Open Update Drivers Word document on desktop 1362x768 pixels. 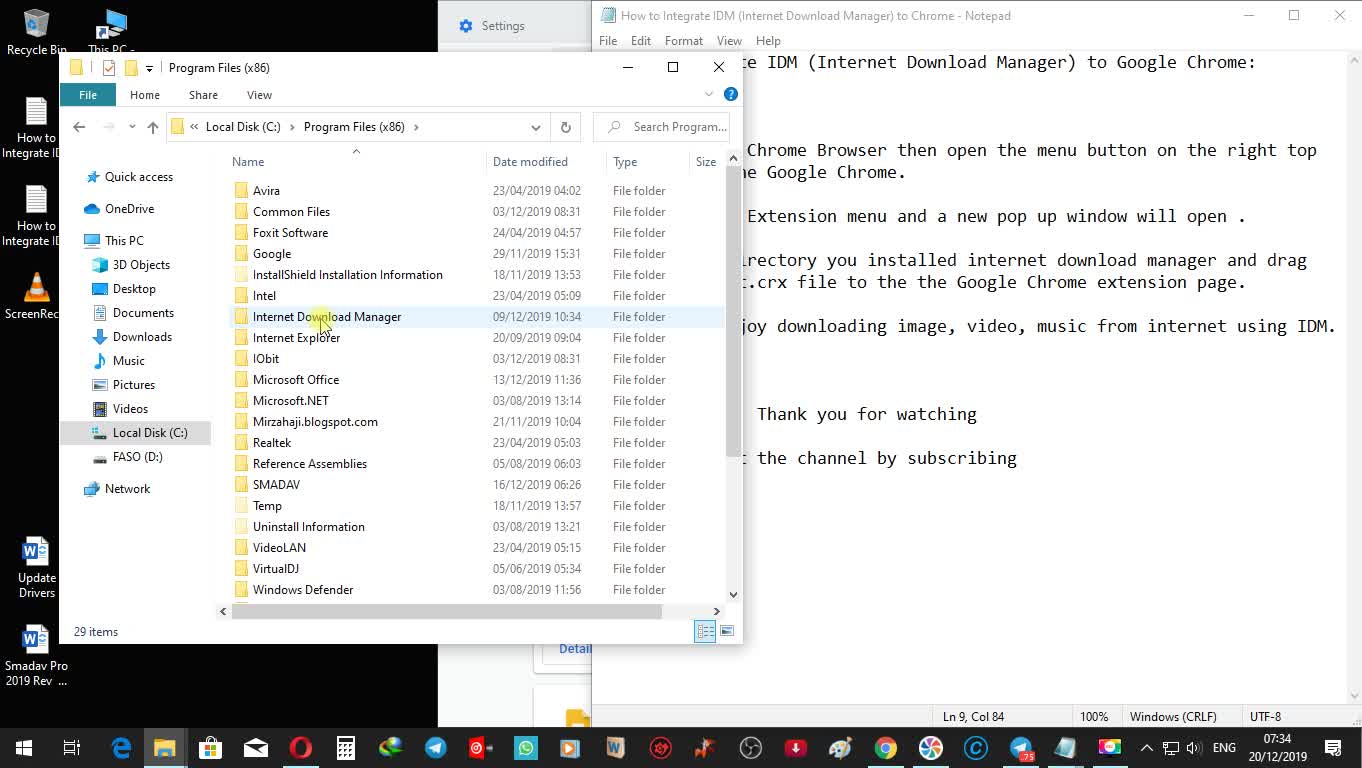[x=36, y=567]
